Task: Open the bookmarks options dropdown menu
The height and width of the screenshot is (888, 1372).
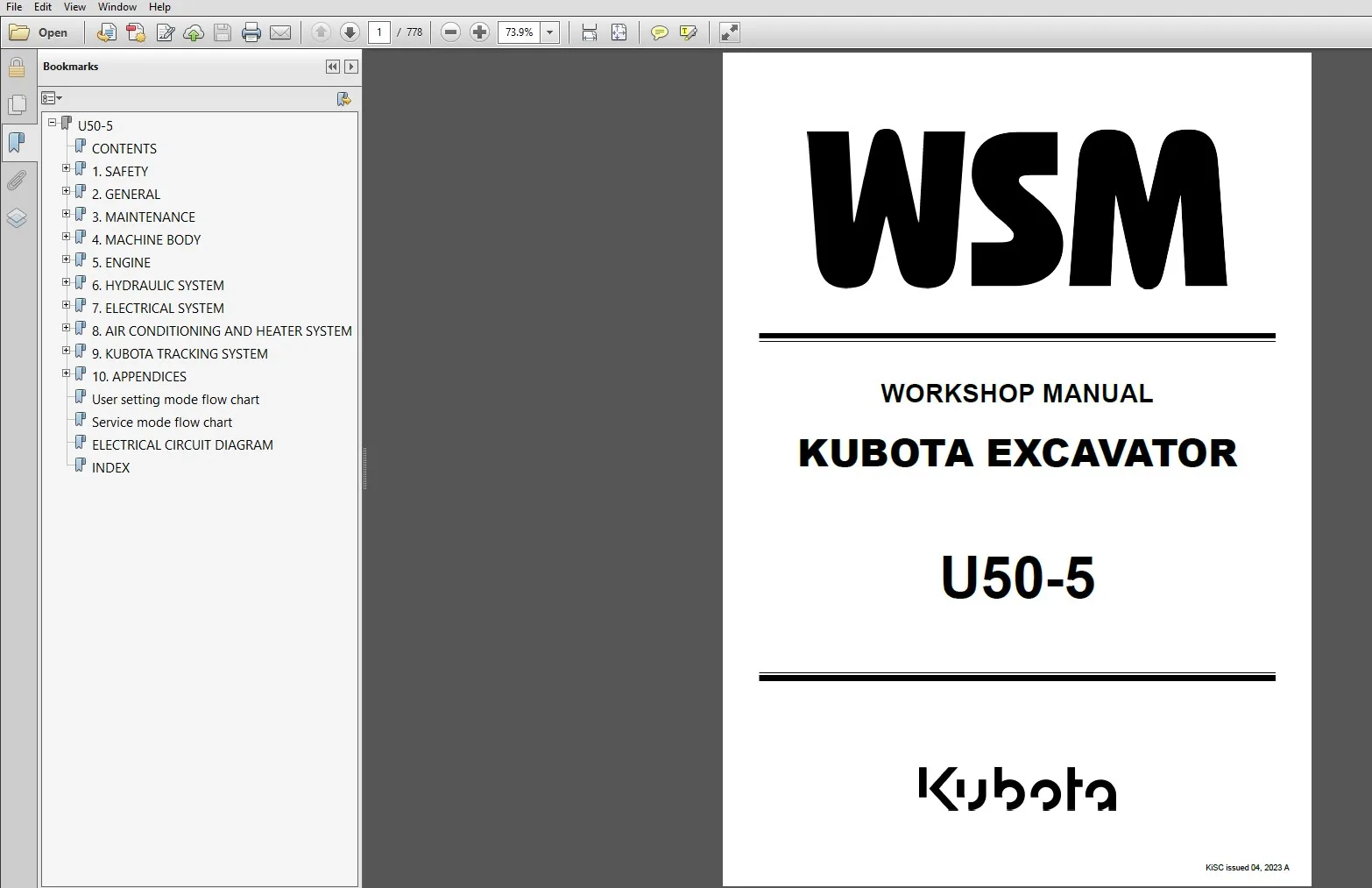Action: 52,98
